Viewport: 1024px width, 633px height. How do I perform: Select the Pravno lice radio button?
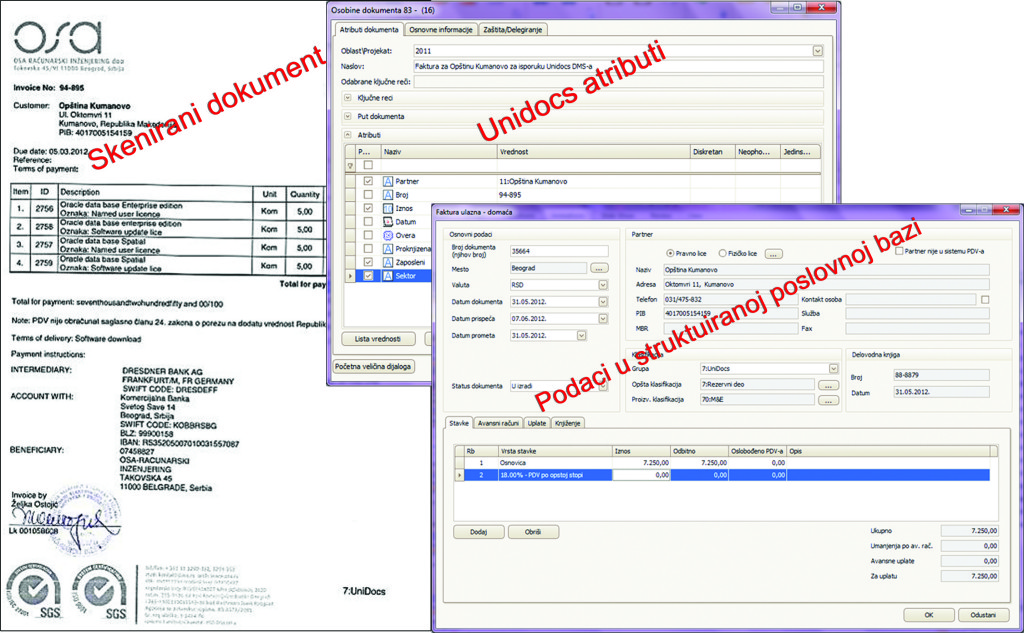pyautogui.click(x=670, y=253)
